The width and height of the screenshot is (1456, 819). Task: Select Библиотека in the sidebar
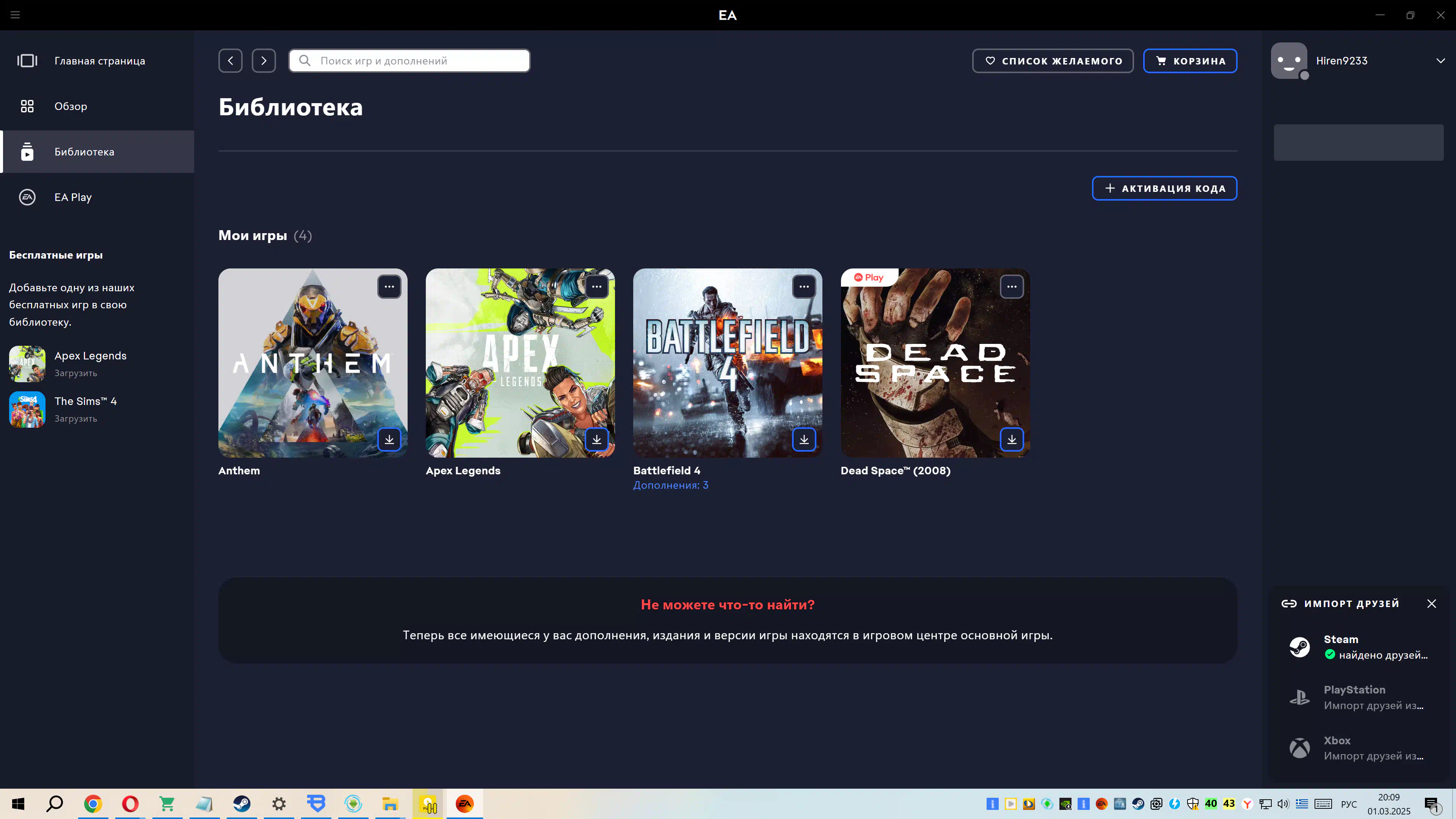point(97,152)
